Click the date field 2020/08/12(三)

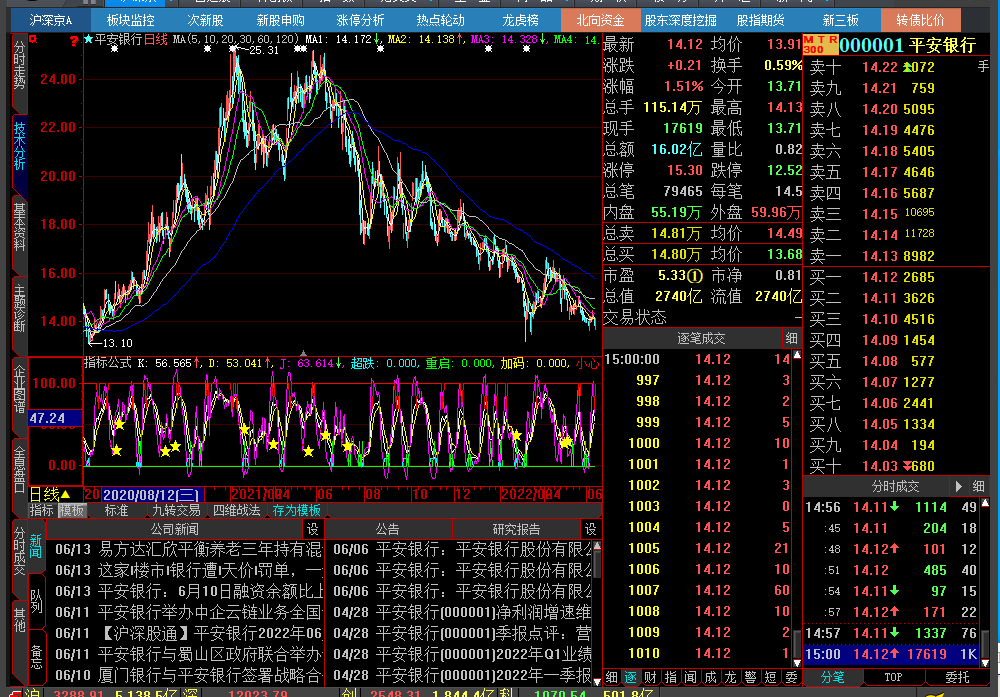pos(152,495)
